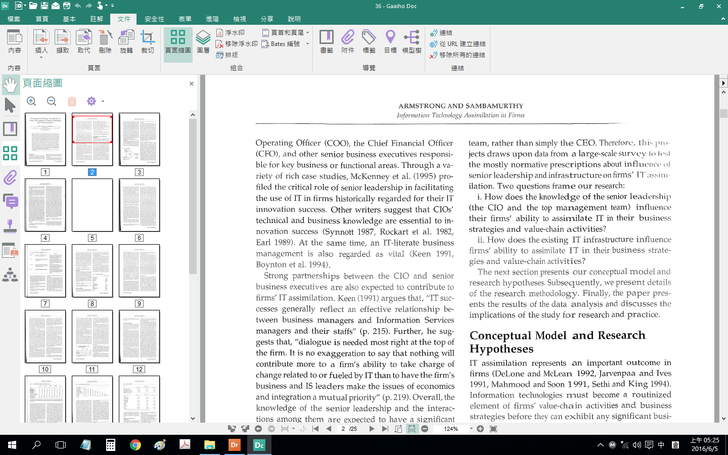Open the 附件 (Attachments) paperclip icon in ribbon
The height and width of the screenshot is (455, 728).
point(347,41)
